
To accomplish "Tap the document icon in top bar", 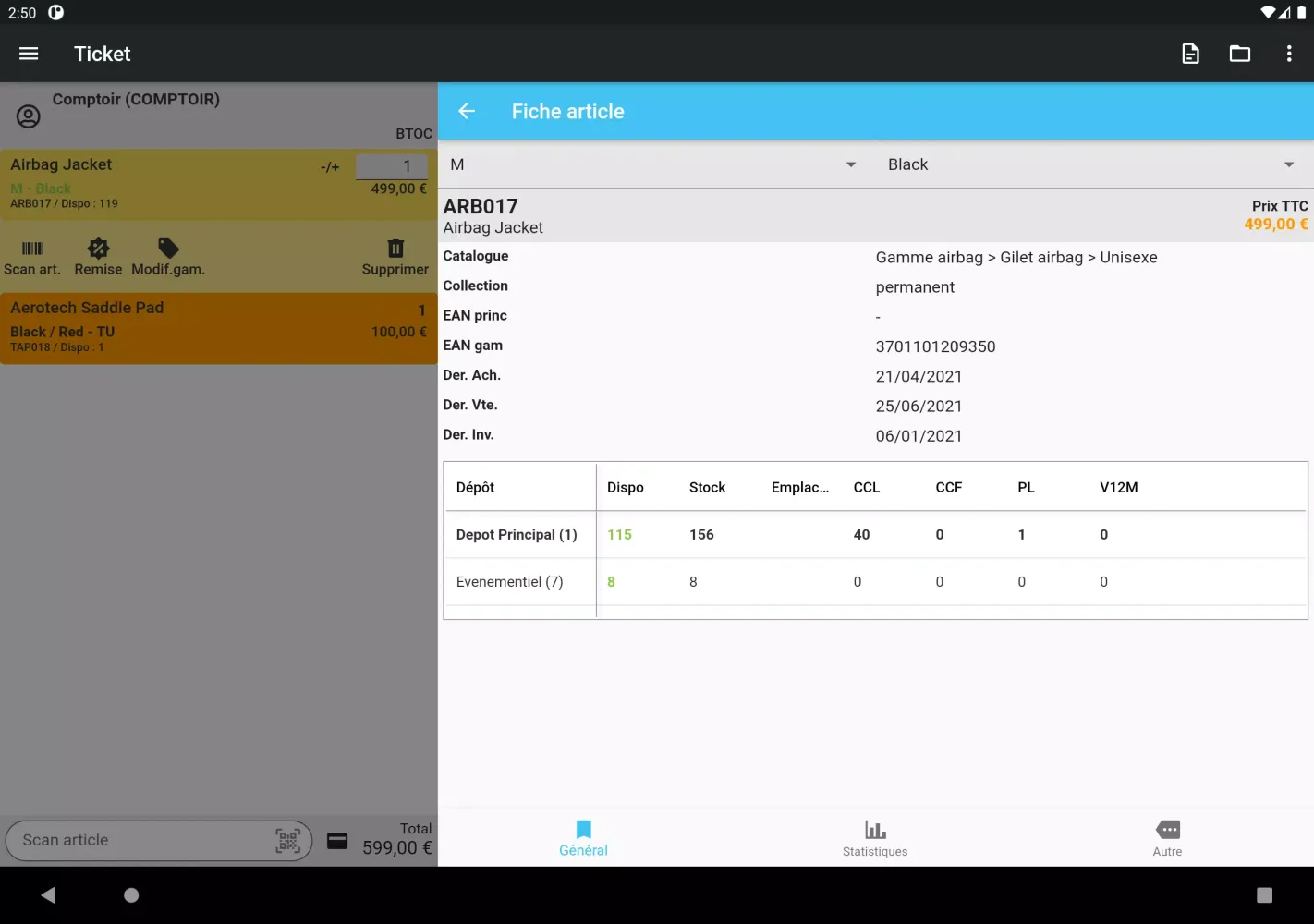I will pyautogui.click(x=1190, y=54).
